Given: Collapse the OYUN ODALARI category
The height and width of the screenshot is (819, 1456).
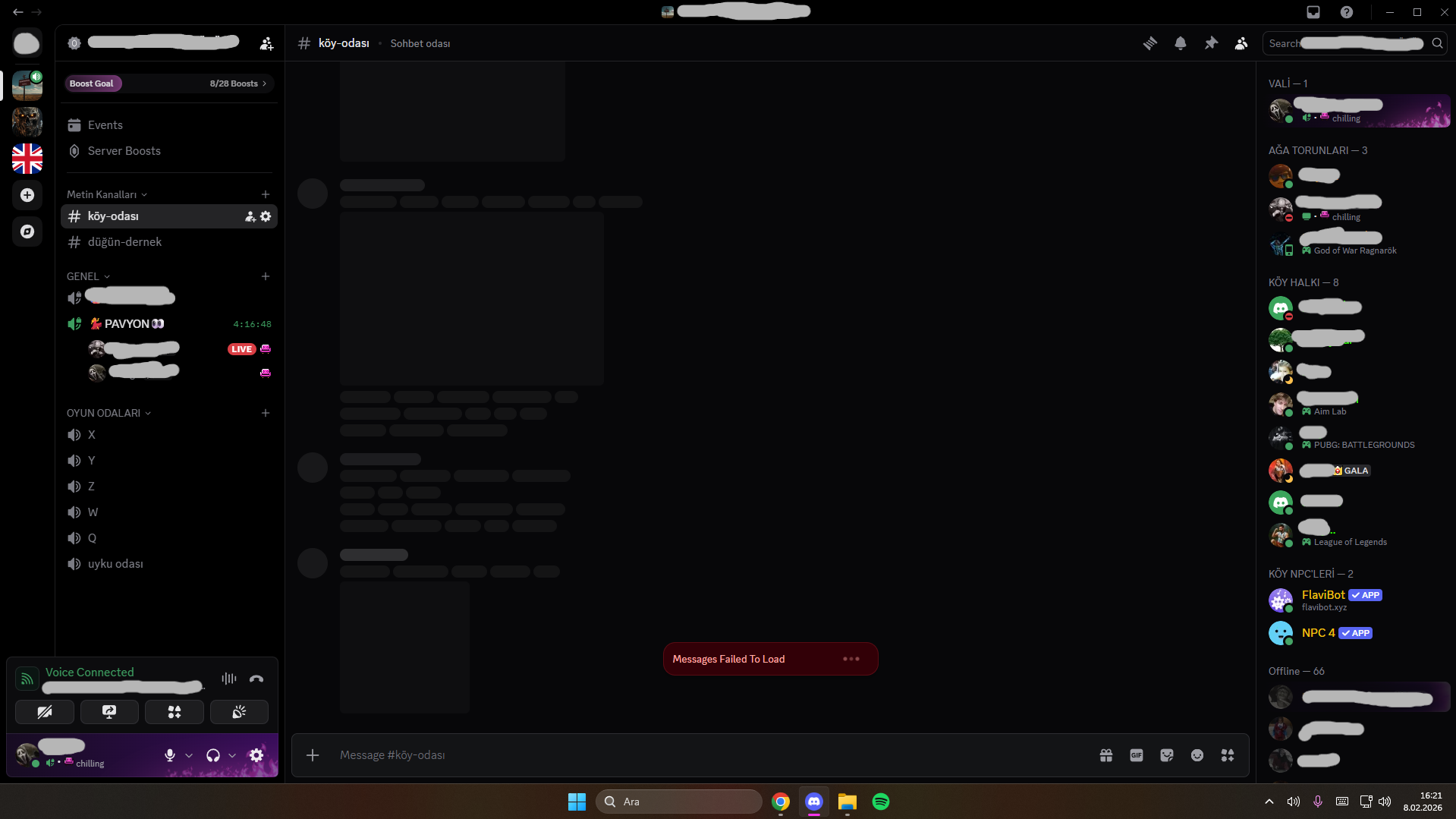Looking at the screenshot, I should 108,413.
